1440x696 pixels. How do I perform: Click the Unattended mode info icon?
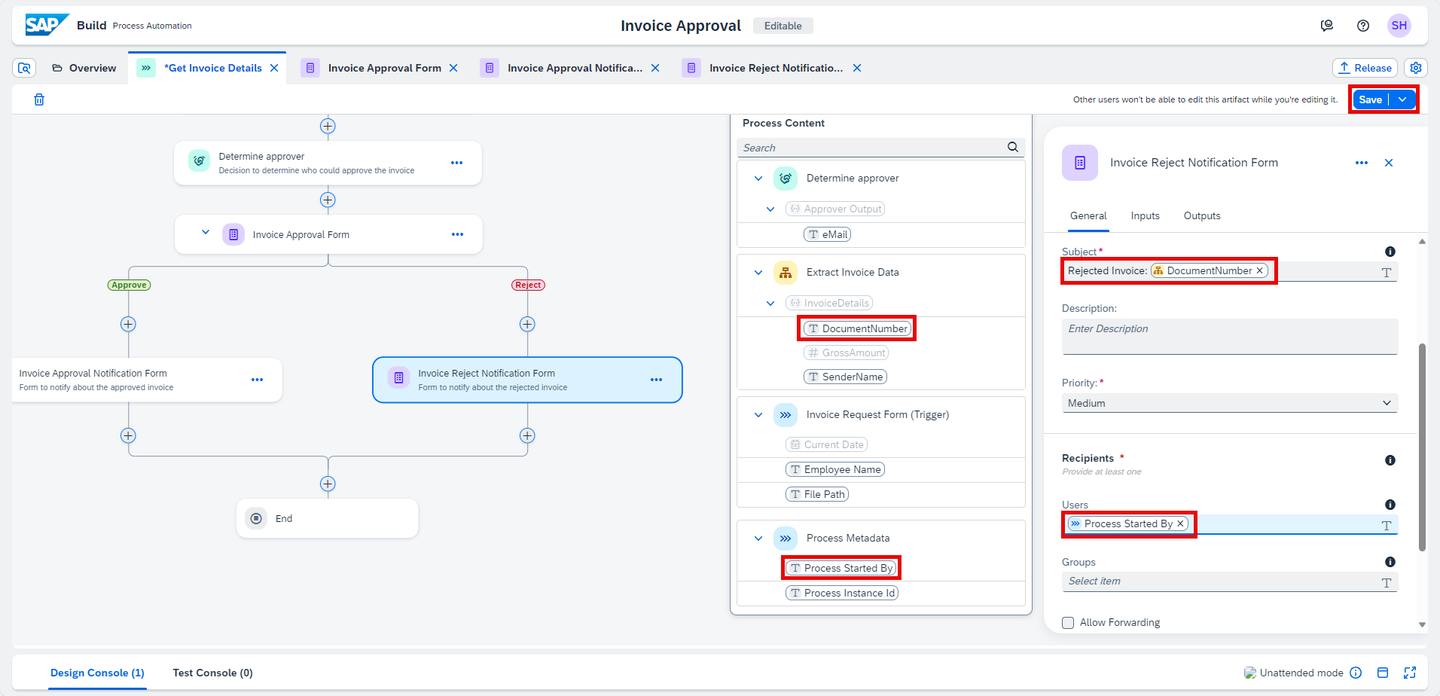click(1356, 673)
